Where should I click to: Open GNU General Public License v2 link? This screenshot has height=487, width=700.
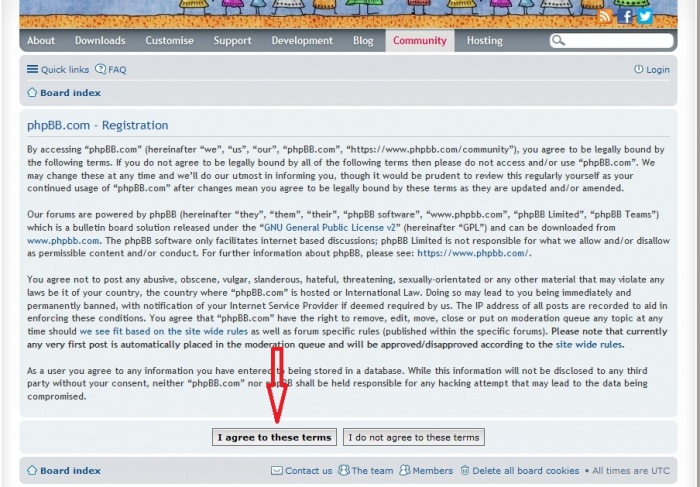click(x=330, y=228)
